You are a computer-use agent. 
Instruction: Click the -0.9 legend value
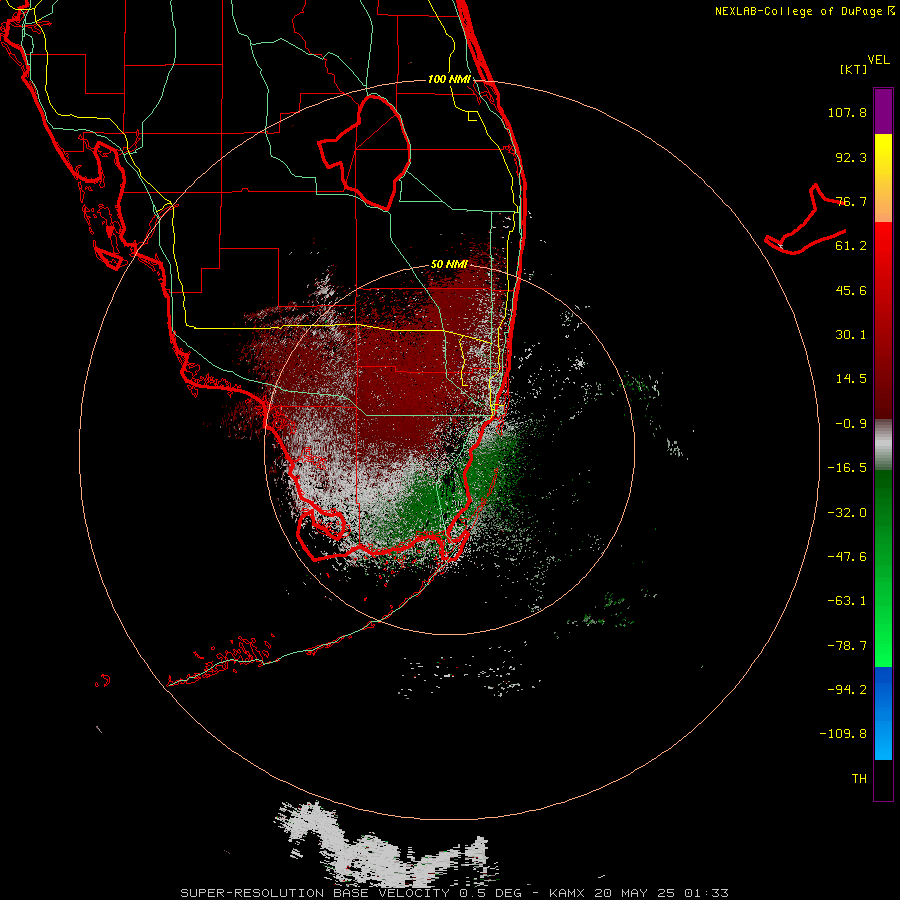[x=851, y=424]
